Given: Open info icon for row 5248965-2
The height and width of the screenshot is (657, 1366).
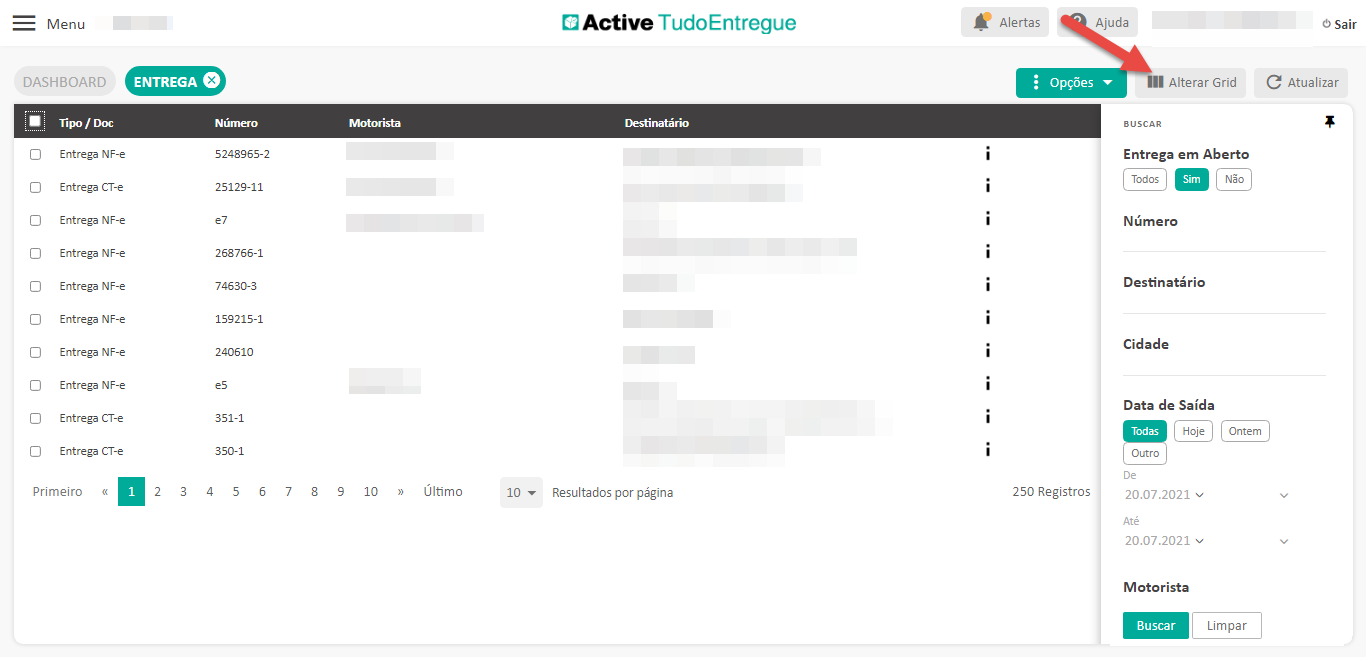Looking at the screenshot, I should coord(987,153).
